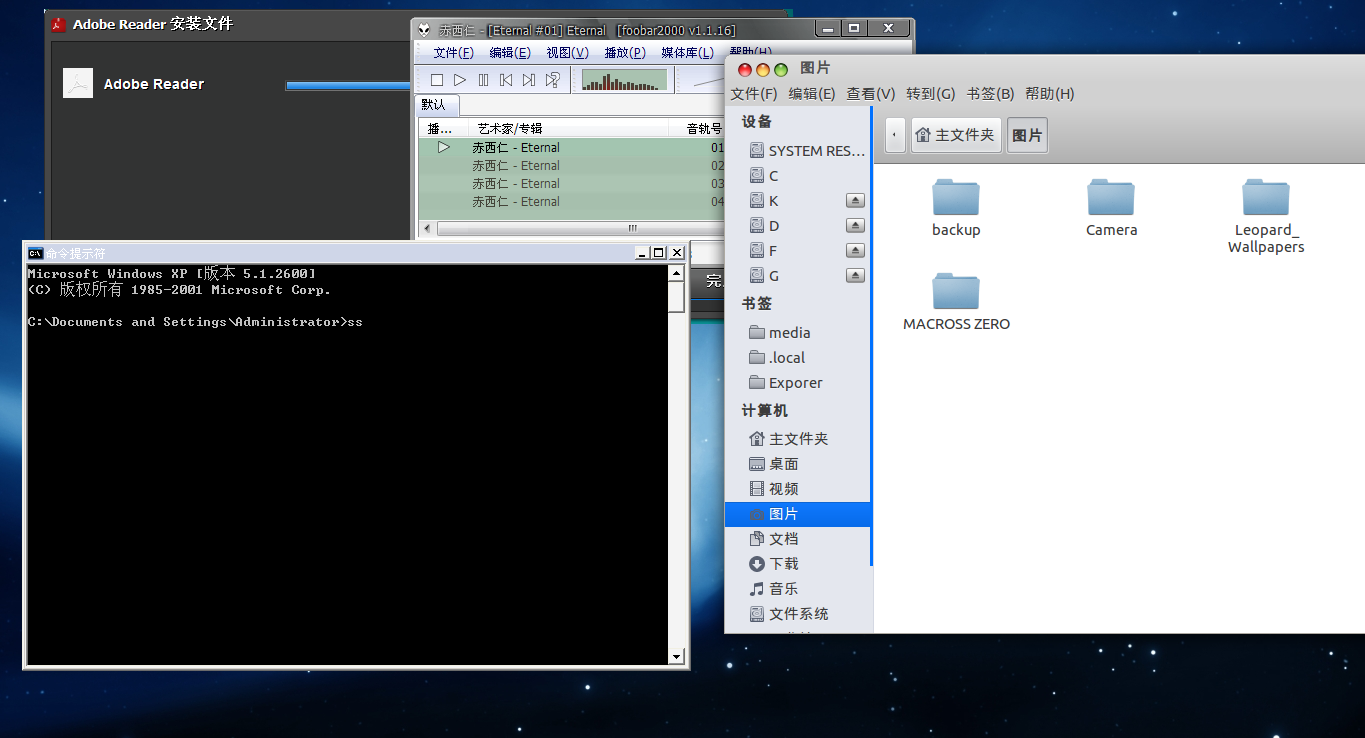The height and width of the screenshot is (738, 1365).
Task: Select the MACROSS ZERO folder
Action: 956,302
